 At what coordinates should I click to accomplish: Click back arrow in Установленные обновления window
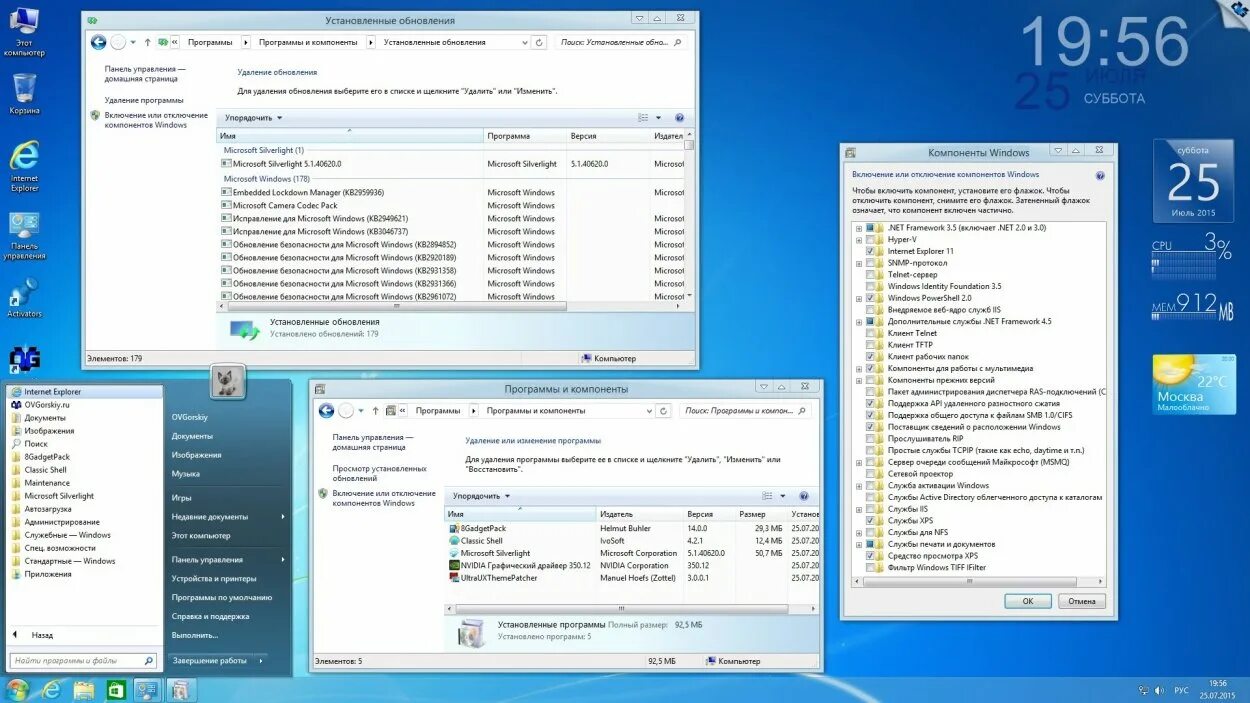98,42
